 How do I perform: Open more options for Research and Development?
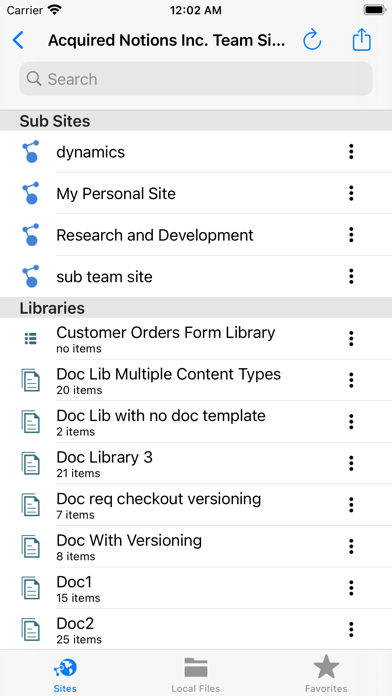(x=351, y=235)
